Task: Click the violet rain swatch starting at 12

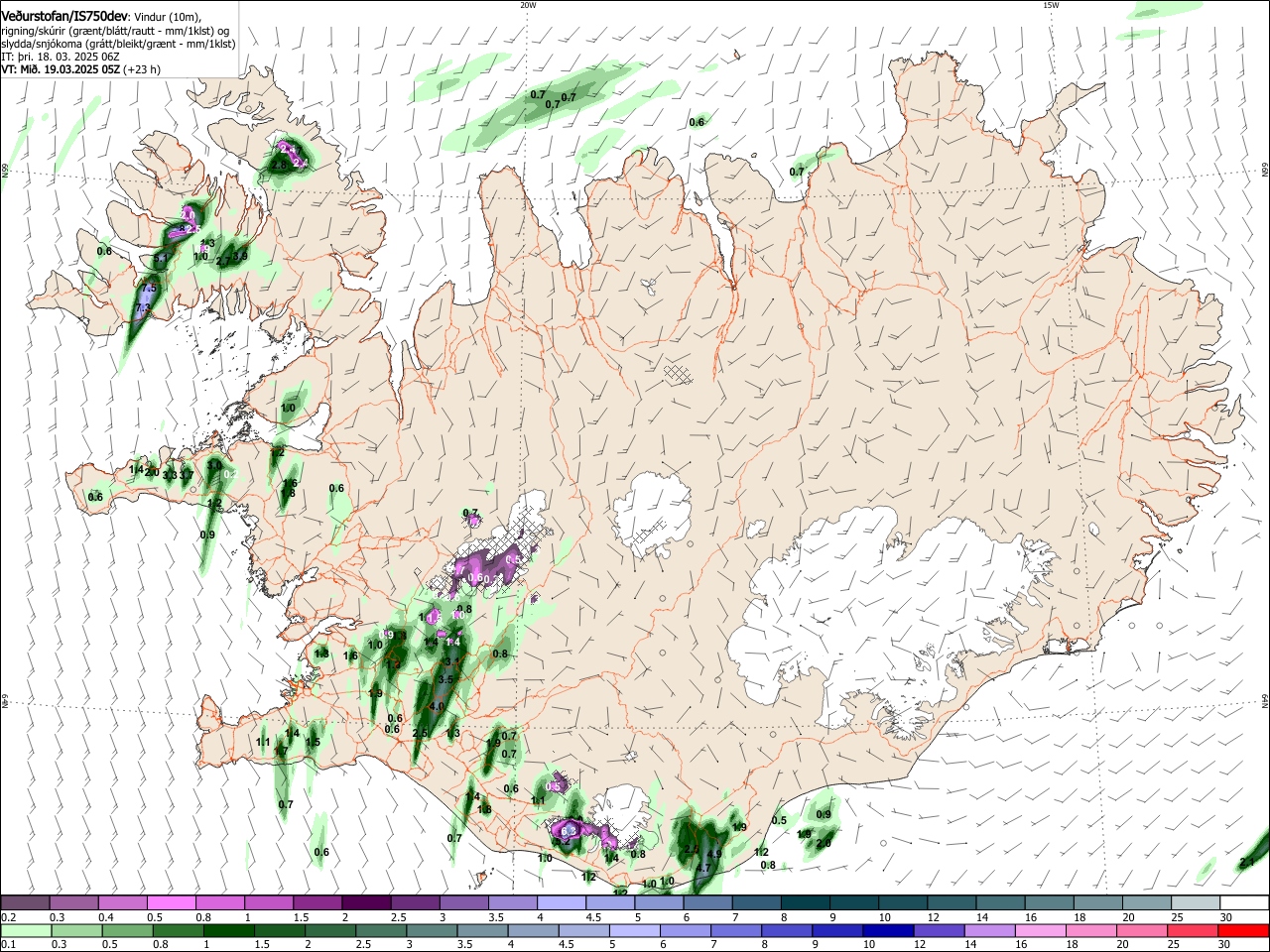Action: pyautogui.click(x=937, y=930)
